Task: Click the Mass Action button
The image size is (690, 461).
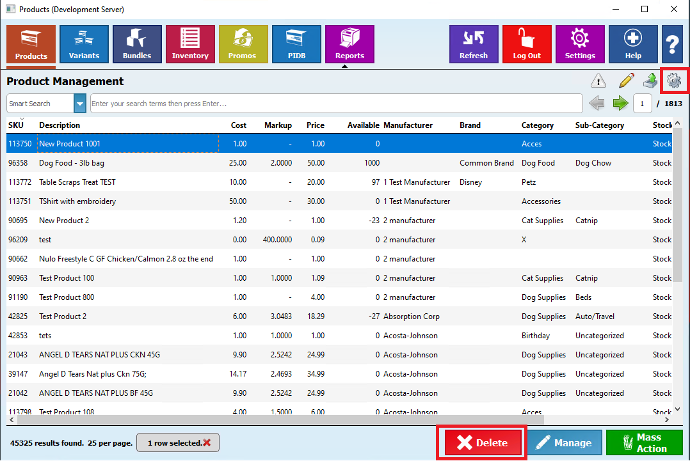Action: click(x=644, y=442)
